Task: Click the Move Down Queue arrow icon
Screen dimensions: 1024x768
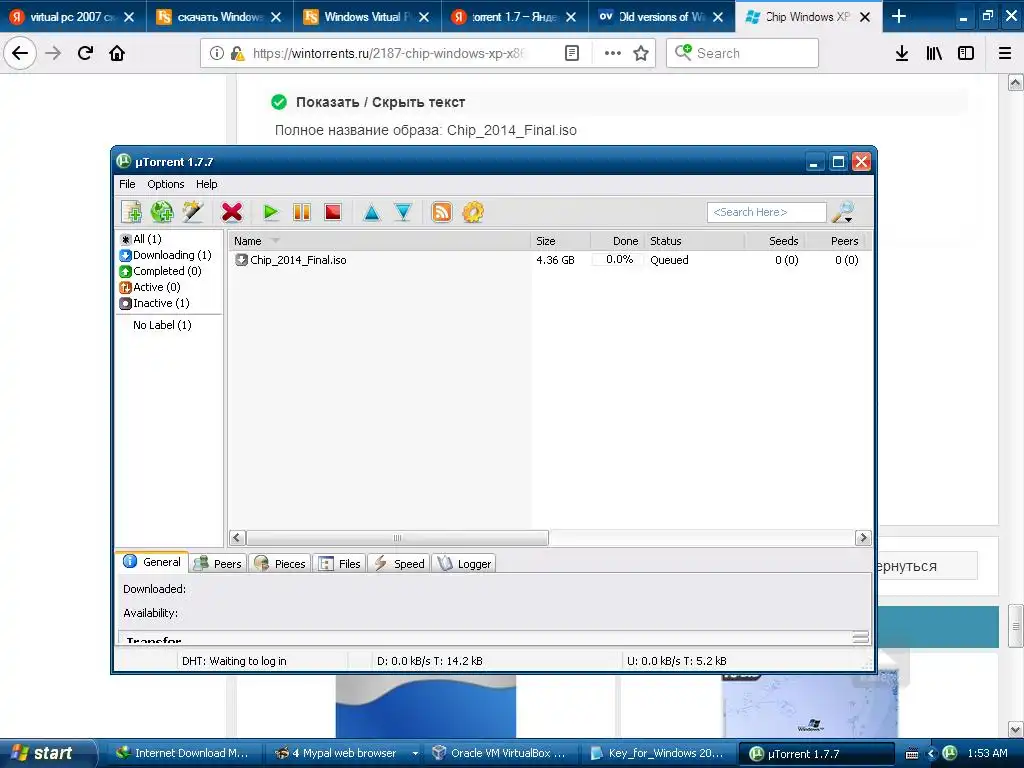Action: tap(404, 212)
